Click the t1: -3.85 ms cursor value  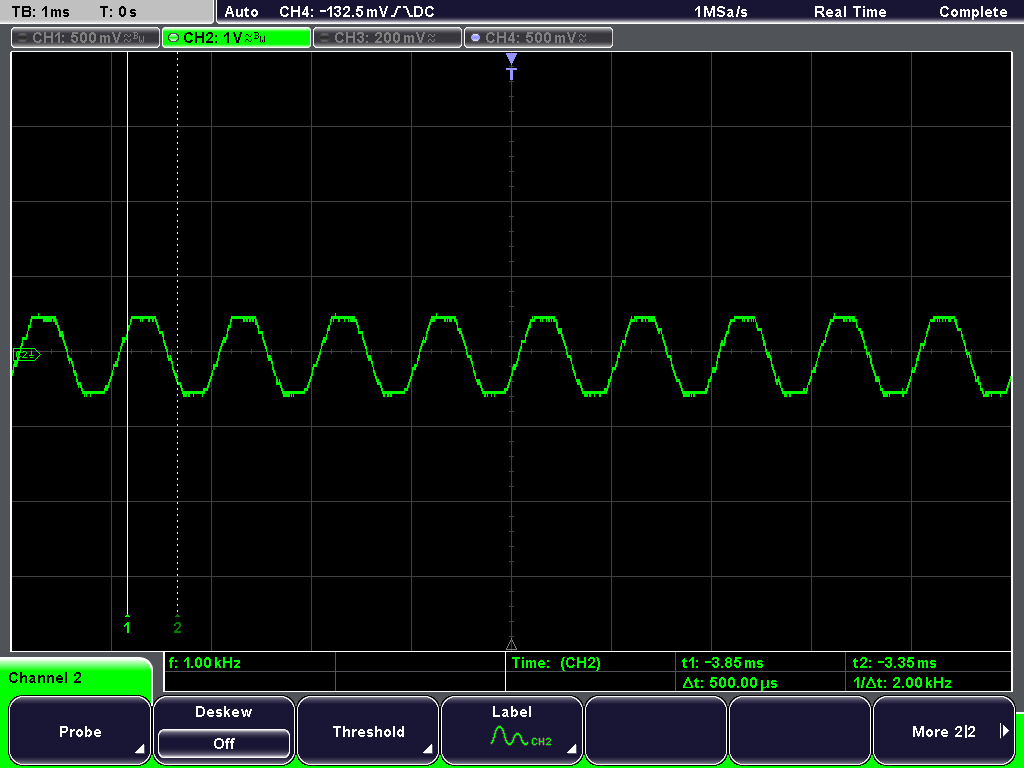(722, 662)
